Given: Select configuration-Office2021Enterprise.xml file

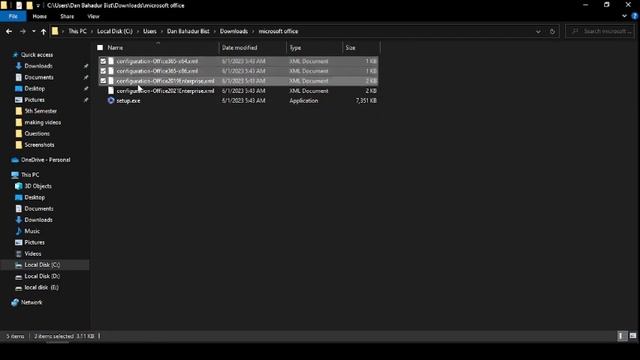Looking at the screenshot, I should [x=165, y=91].
